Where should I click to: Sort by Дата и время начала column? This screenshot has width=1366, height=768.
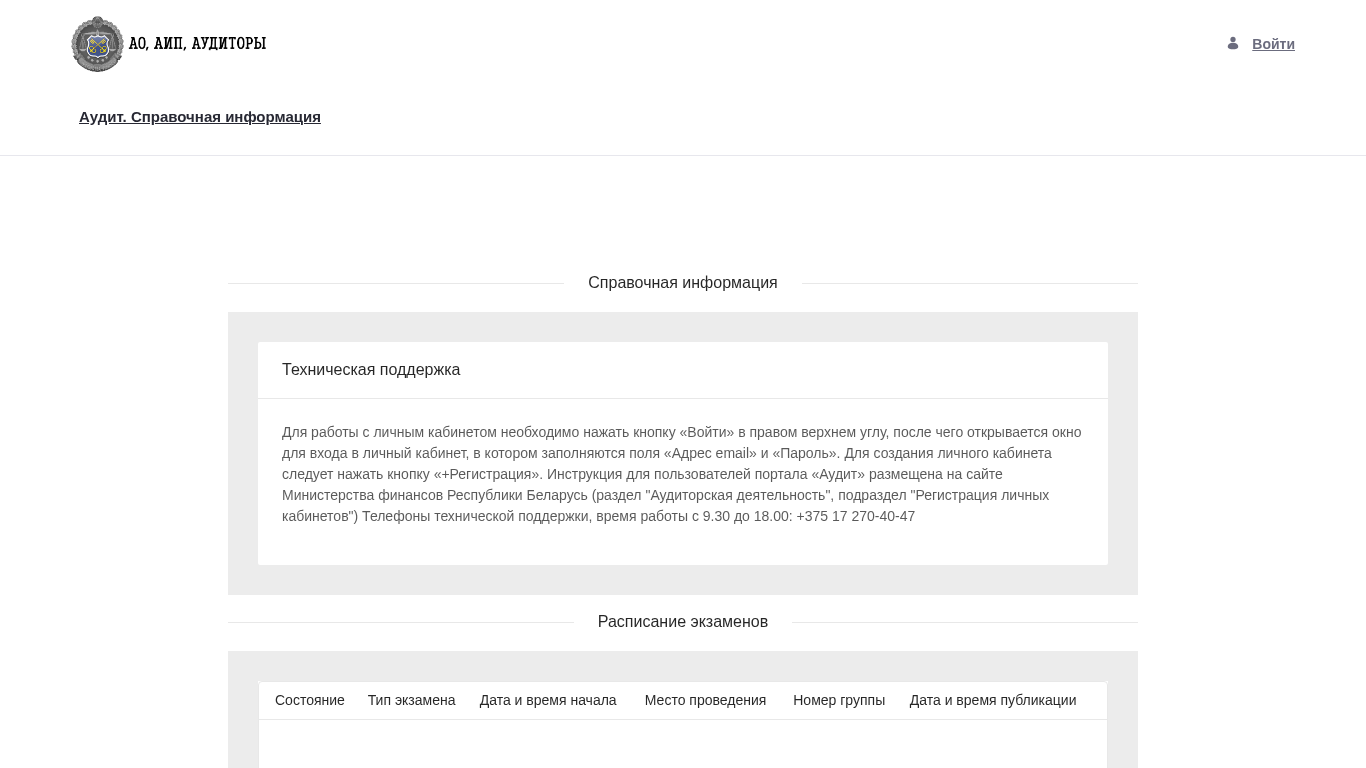point(548,700)
